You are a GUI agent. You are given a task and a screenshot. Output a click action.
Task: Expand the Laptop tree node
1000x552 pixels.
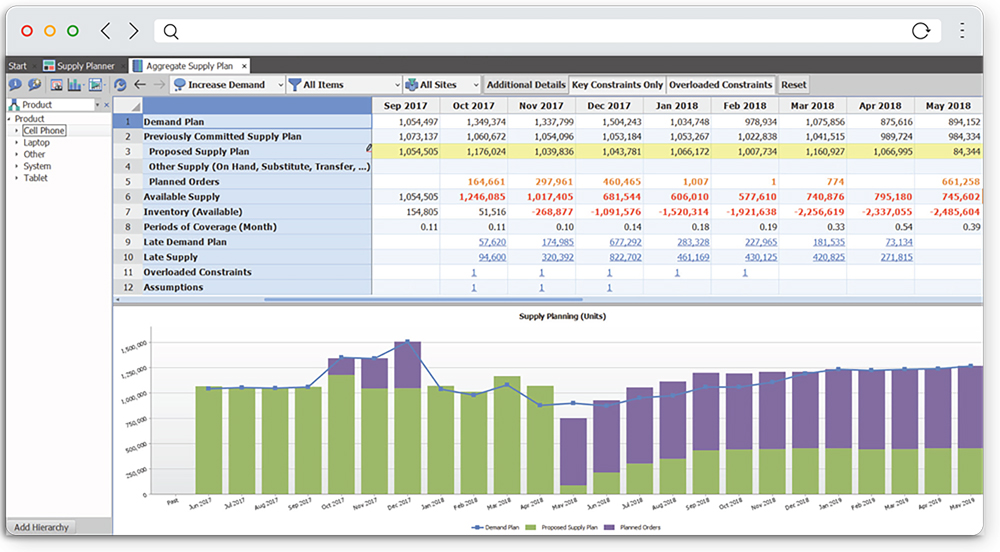coord(16,143)
